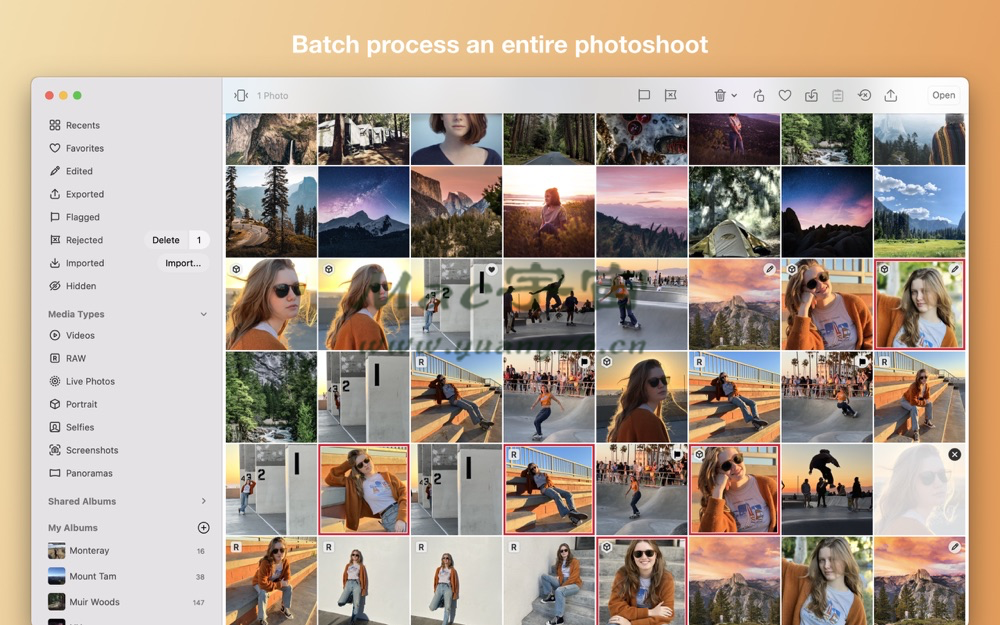Open the dropdown arrow beside the trash icon

734,96
